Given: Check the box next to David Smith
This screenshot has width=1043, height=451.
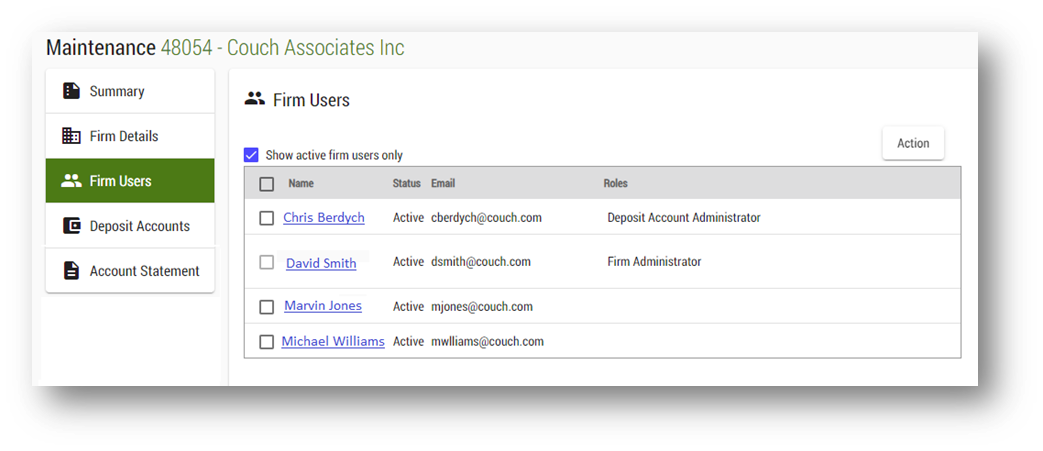Looking at the screenshot, I should (x=267, y=262).
